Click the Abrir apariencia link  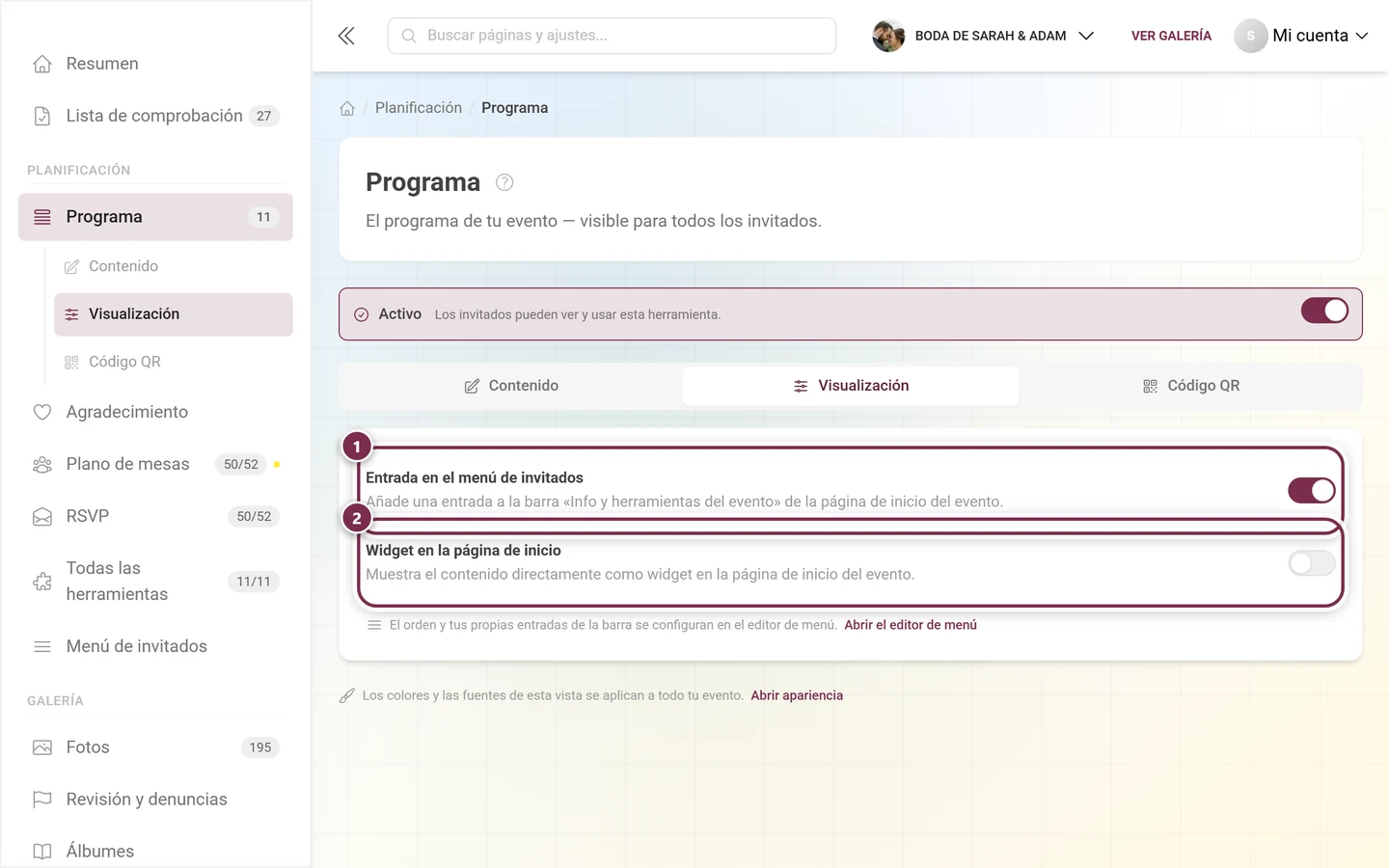pos(797,695)
